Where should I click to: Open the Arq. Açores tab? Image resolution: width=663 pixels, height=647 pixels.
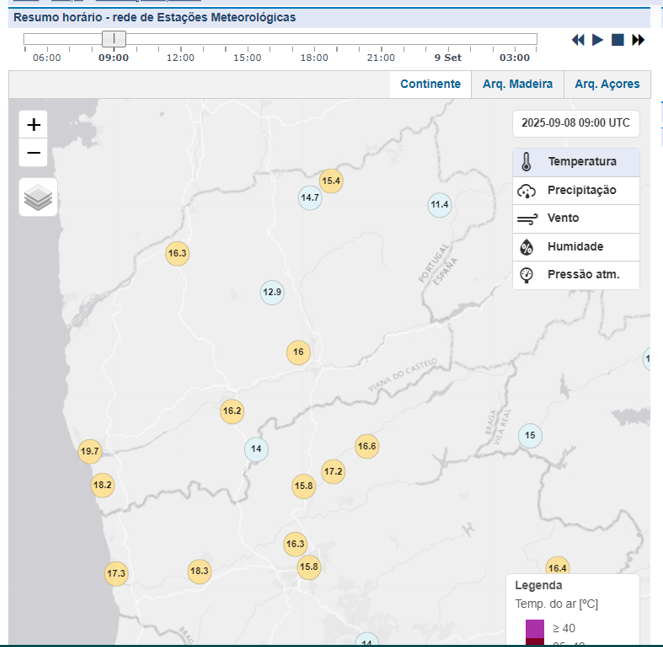(607, 84)
